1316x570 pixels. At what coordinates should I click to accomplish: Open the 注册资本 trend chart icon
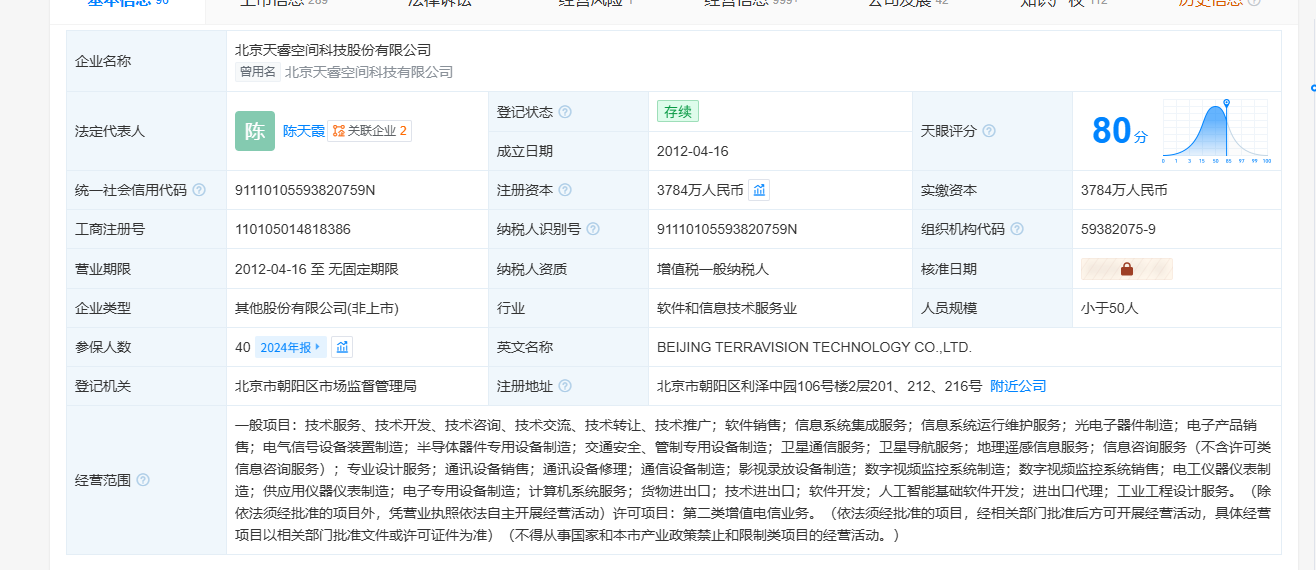(759, 190)
